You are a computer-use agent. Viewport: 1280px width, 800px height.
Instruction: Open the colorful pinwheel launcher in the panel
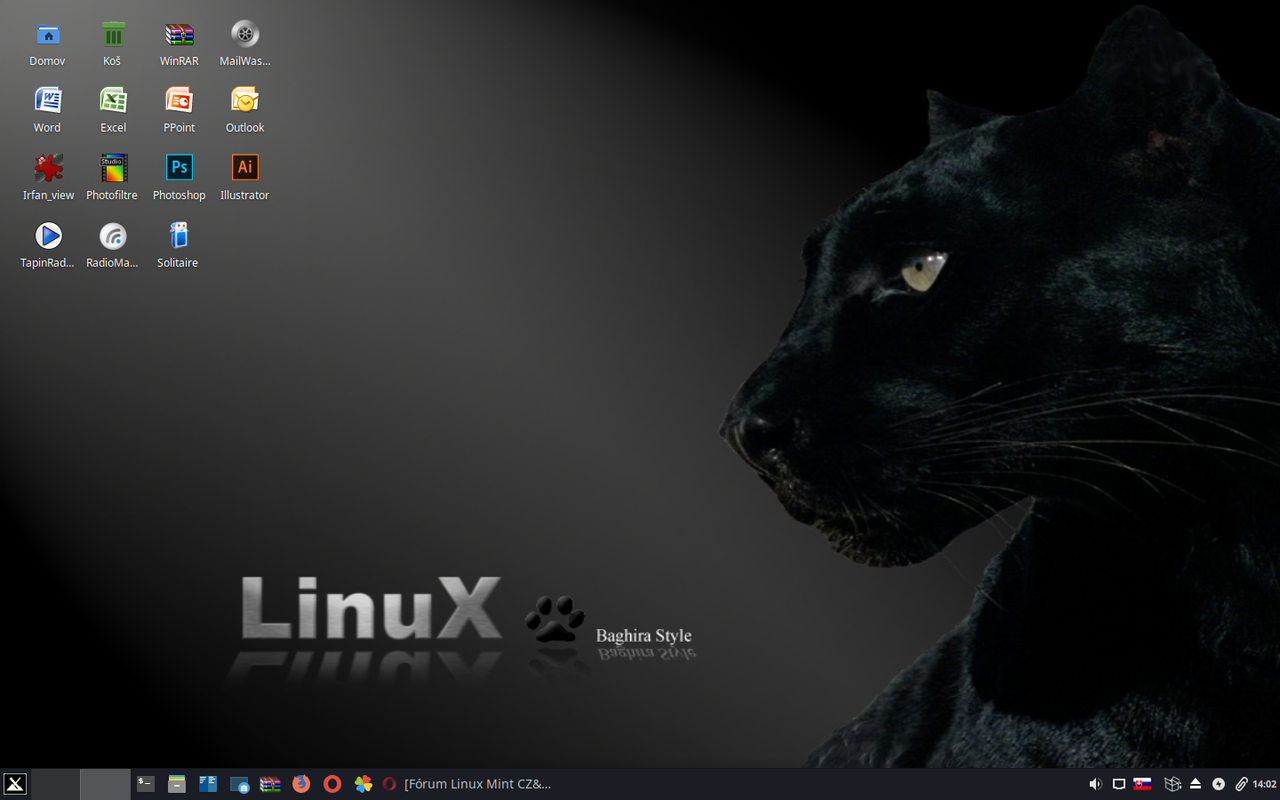pos(363,784)
